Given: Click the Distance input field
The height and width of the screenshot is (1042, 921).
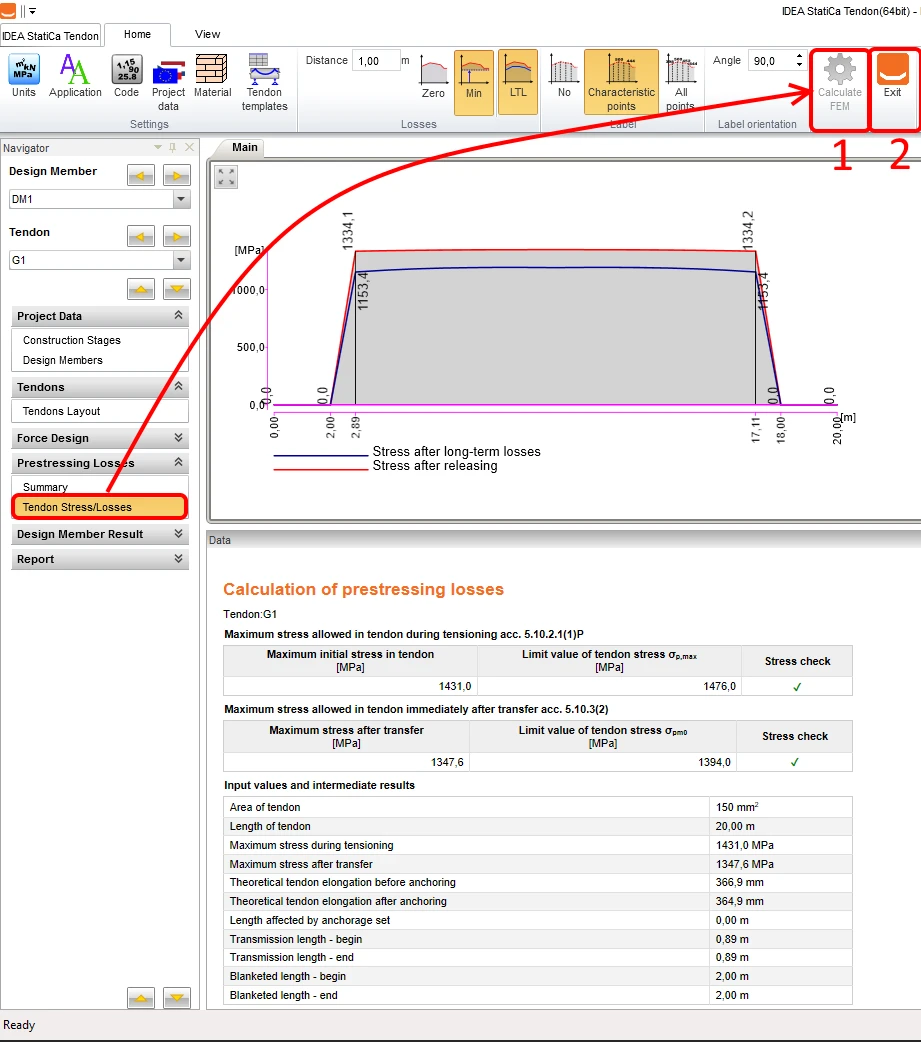Looking at the screenshot, I should click(375, 60).
